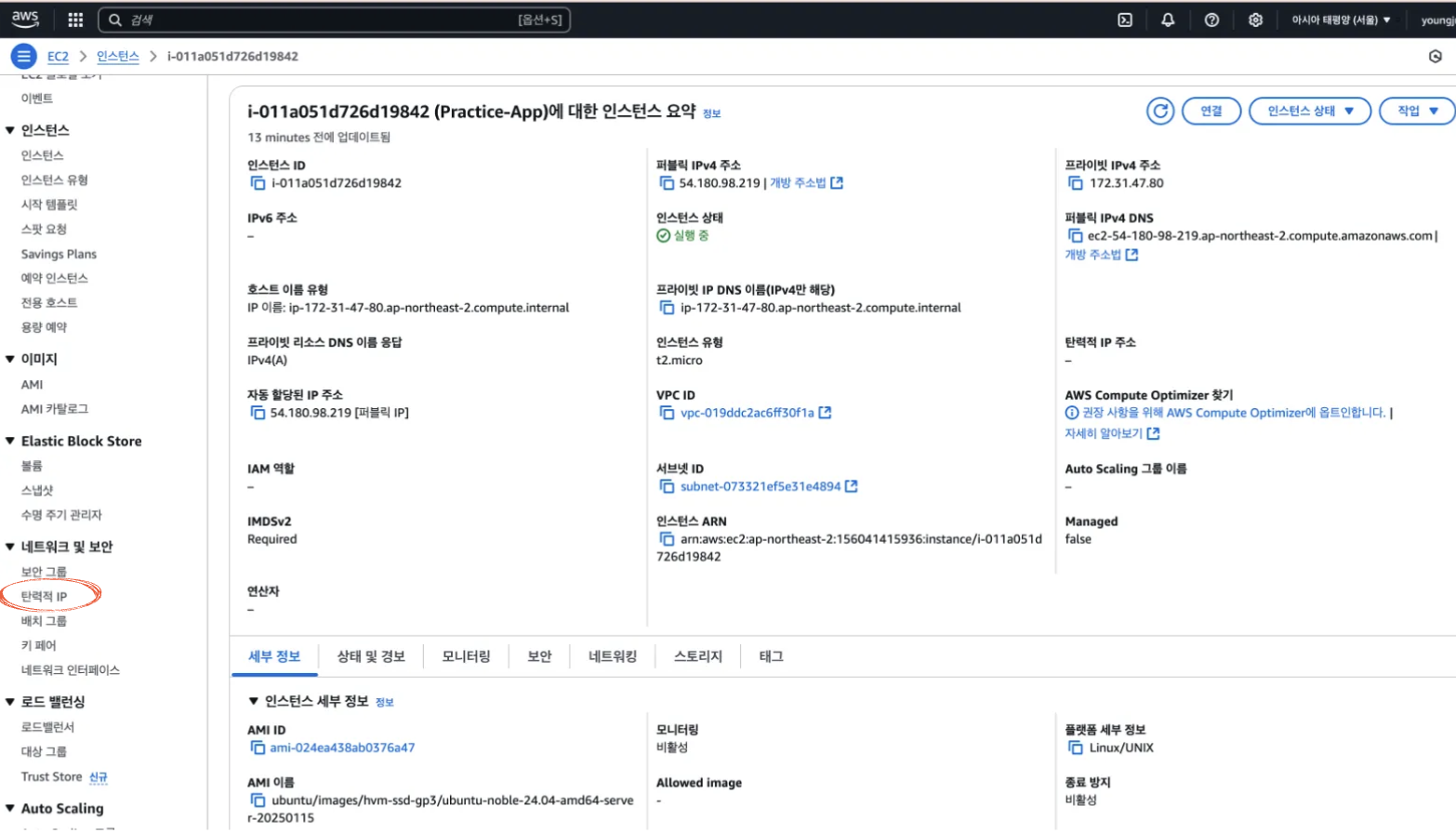Open 개방 주소법 link beside the public IPv4 address
The width and height of the screenshot is (1456, 833).
tap(806, 183)
